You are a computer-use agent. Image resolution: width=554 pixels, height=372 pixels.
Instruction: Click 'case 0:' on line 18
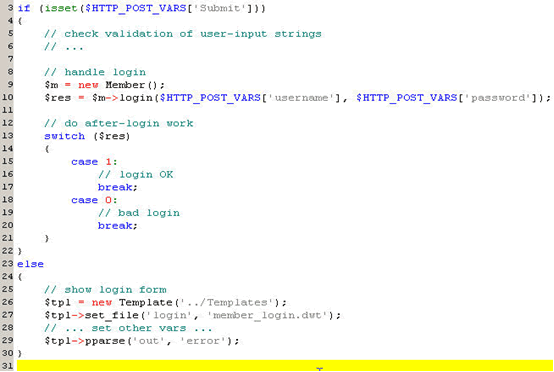94,200
